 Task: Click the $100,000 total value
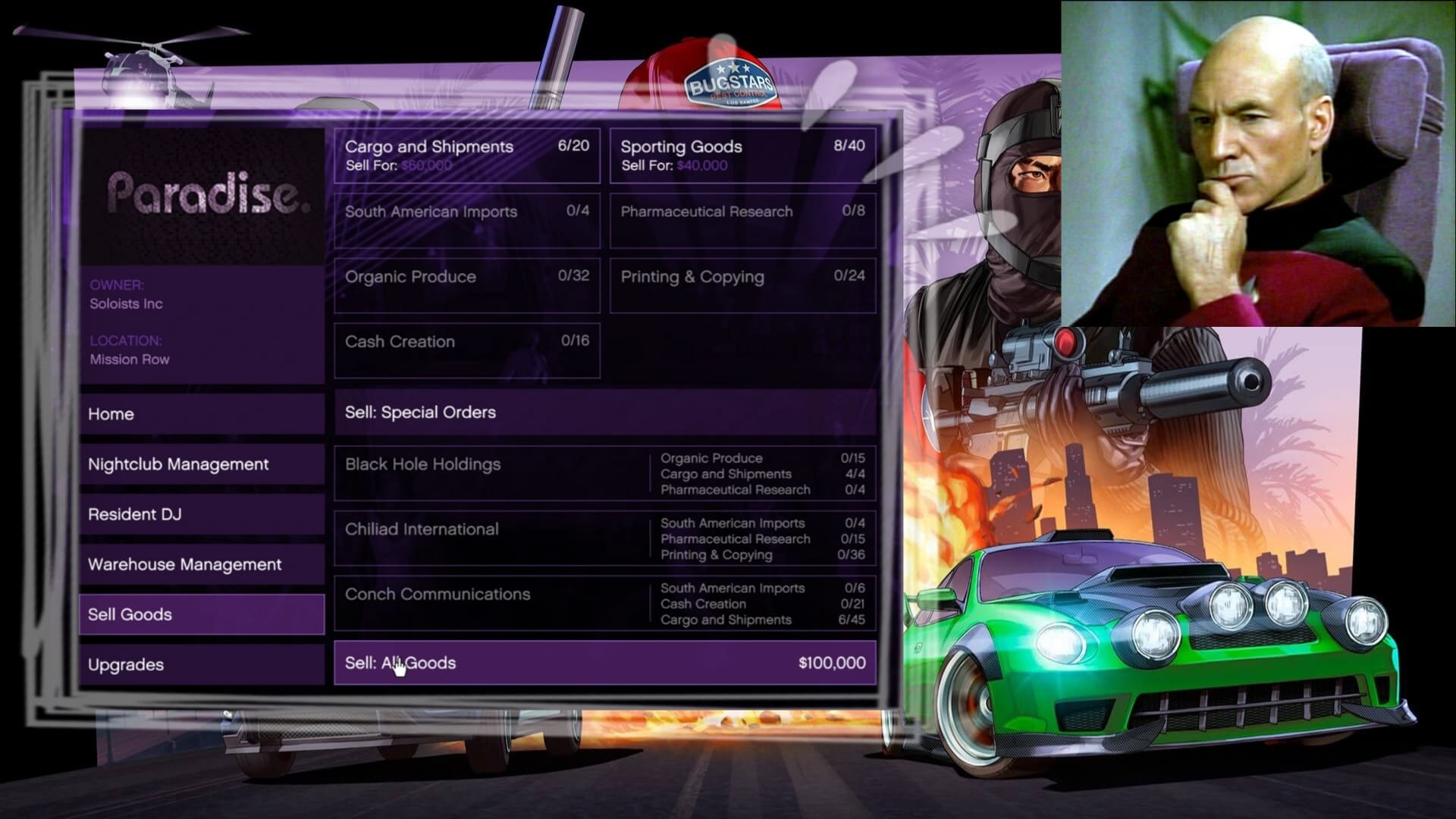coord(832,663)
